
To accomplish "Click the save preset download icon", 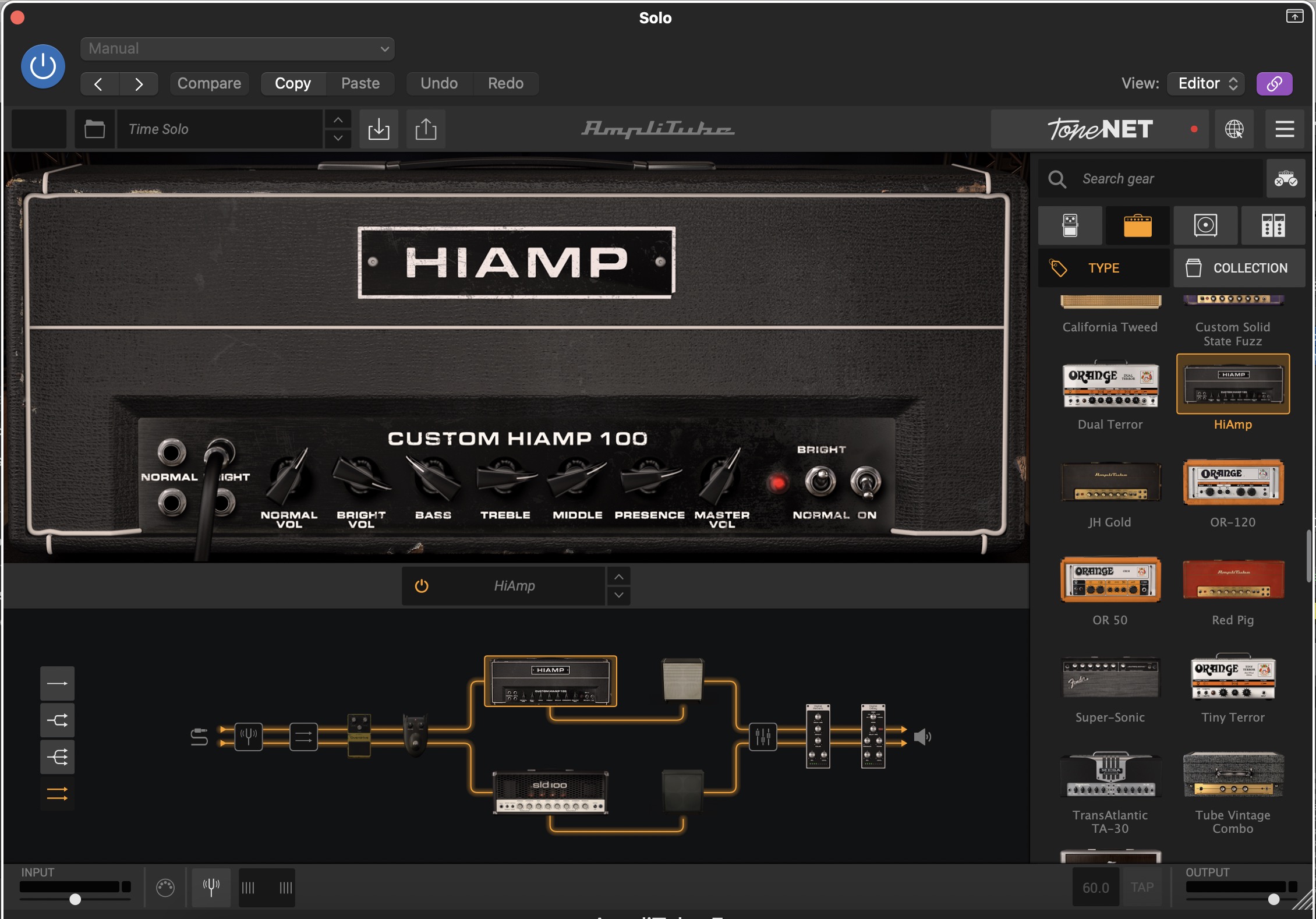I will tap(378, 129).
